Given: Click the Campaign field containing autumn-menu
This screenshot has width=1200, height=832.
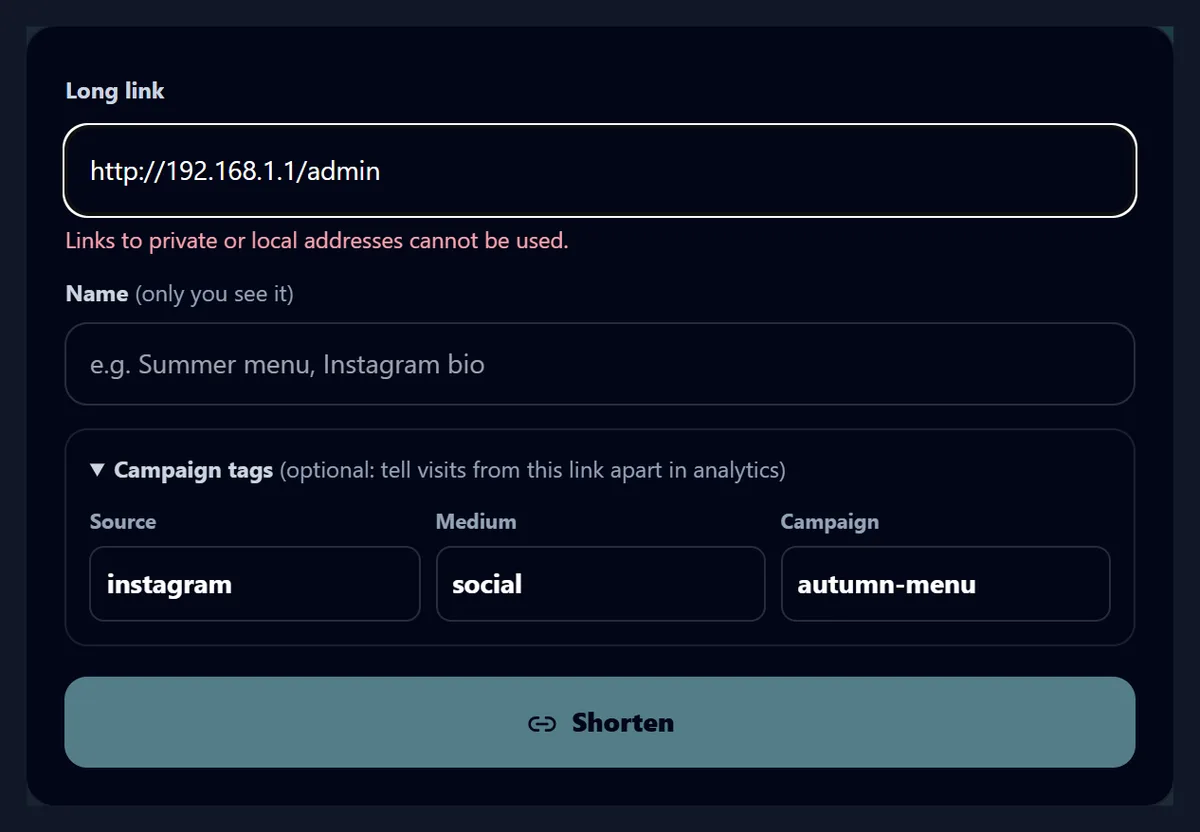Looking at the screenshot, I should tap(946, 584).
